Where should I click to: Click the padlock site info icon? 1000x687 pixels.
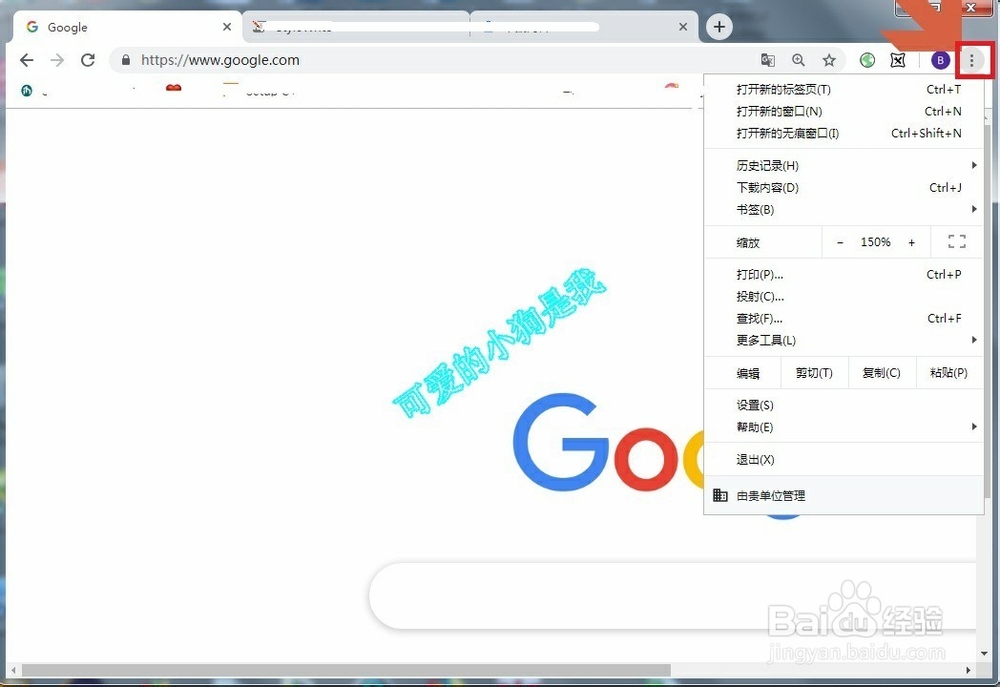(x=126, y=60)
